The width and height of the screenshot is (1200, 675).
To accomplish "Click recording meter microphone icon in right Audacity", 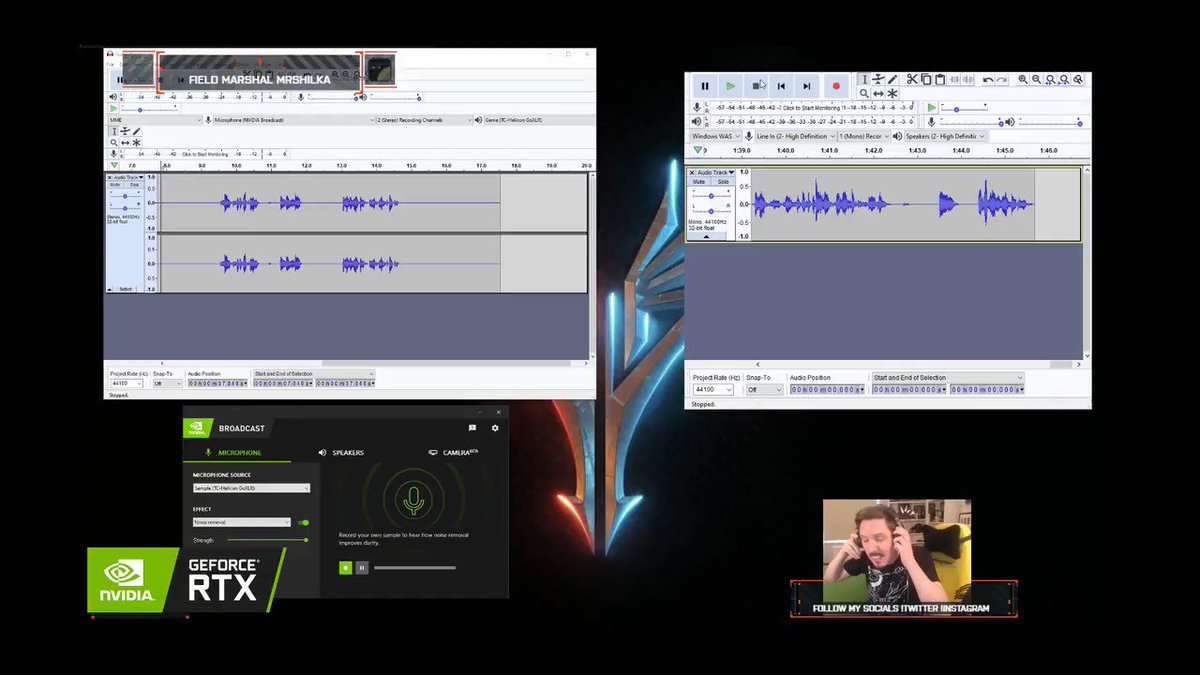I will 698,107.
